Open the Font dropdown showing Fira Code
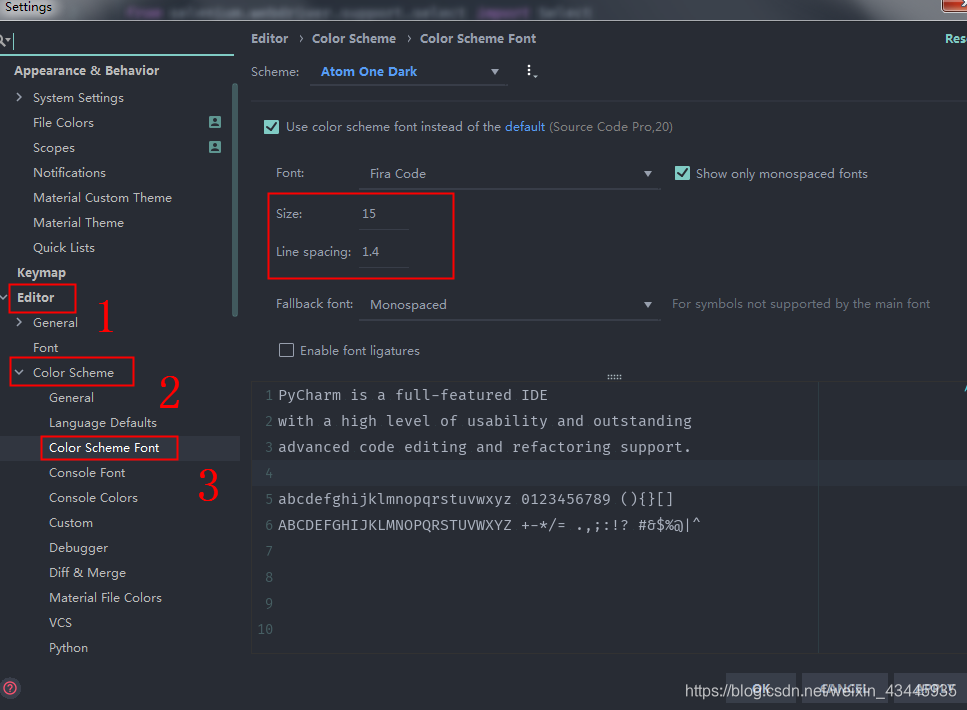967x710 pixels. coord(510,174)
